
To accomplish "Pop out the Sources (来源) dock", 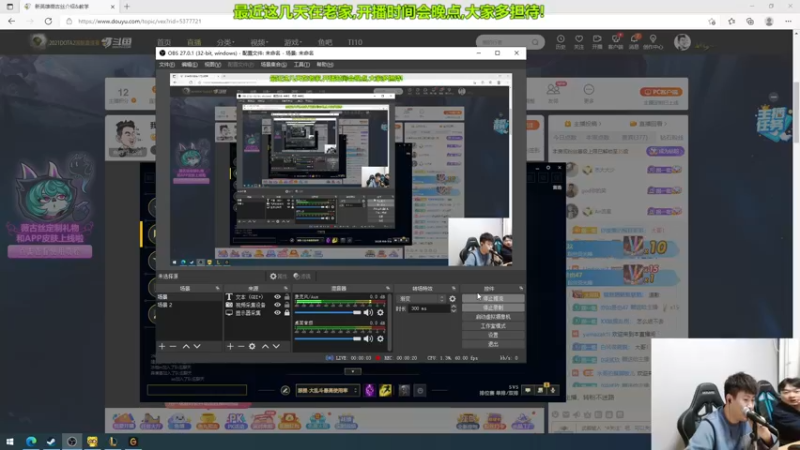I will pyautogui.click(x=286, y=289).
